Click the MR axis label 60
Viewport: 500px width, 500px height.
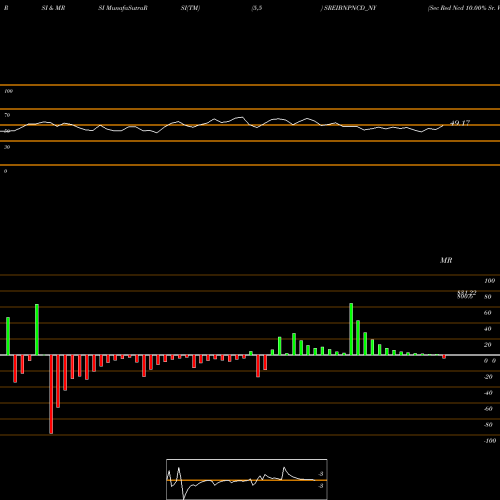click(488, 313)
